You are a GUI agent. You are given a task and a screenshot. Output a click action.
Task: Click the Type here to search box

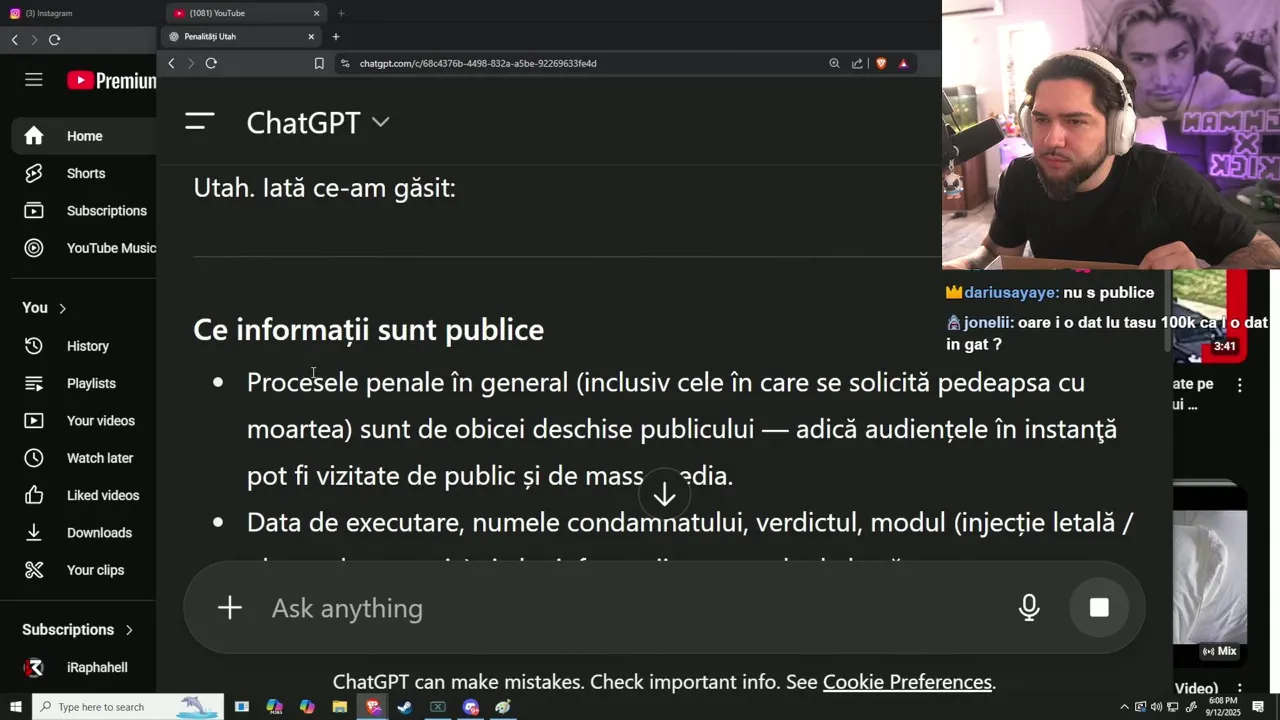(128, 707)
